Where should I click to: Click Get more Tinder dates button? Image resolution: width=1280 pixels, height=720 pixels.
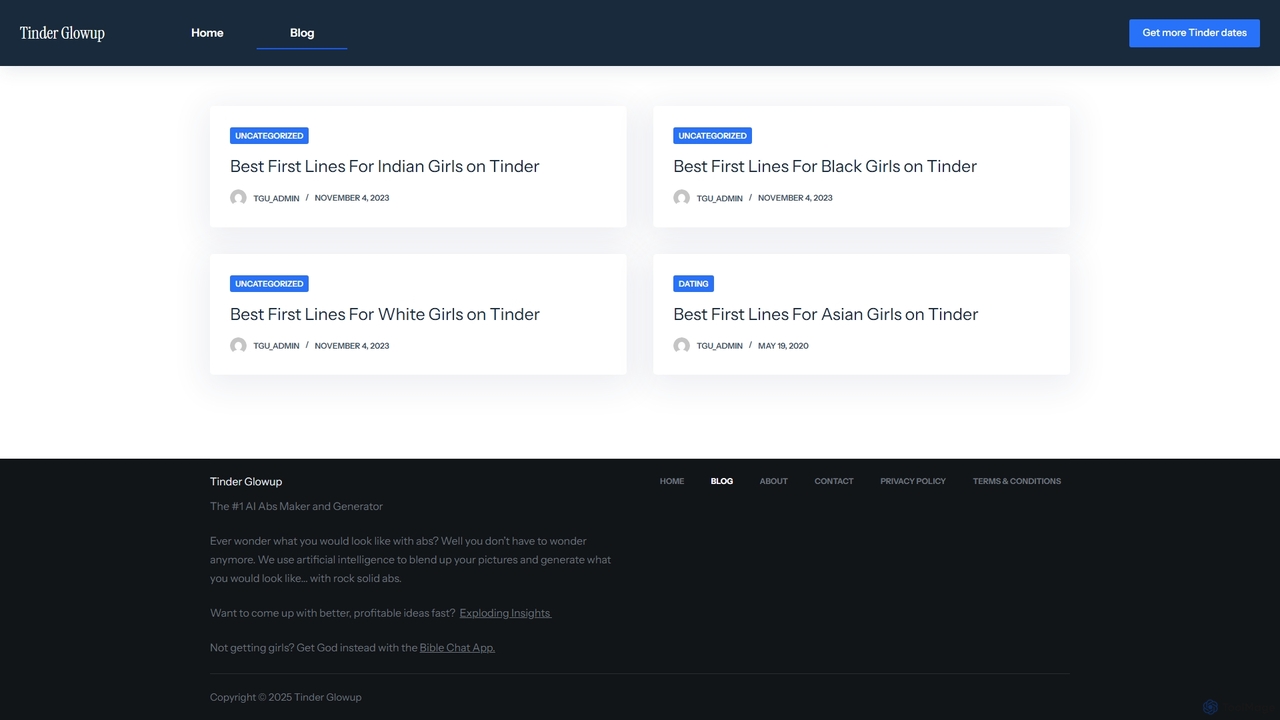(x=1194, y=33)
